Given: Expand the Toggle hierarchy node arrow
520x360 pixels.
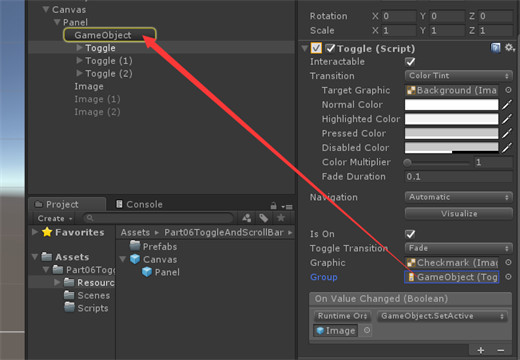Looking at the screenshot, I should pyautogui.click(x=79, y=48).
